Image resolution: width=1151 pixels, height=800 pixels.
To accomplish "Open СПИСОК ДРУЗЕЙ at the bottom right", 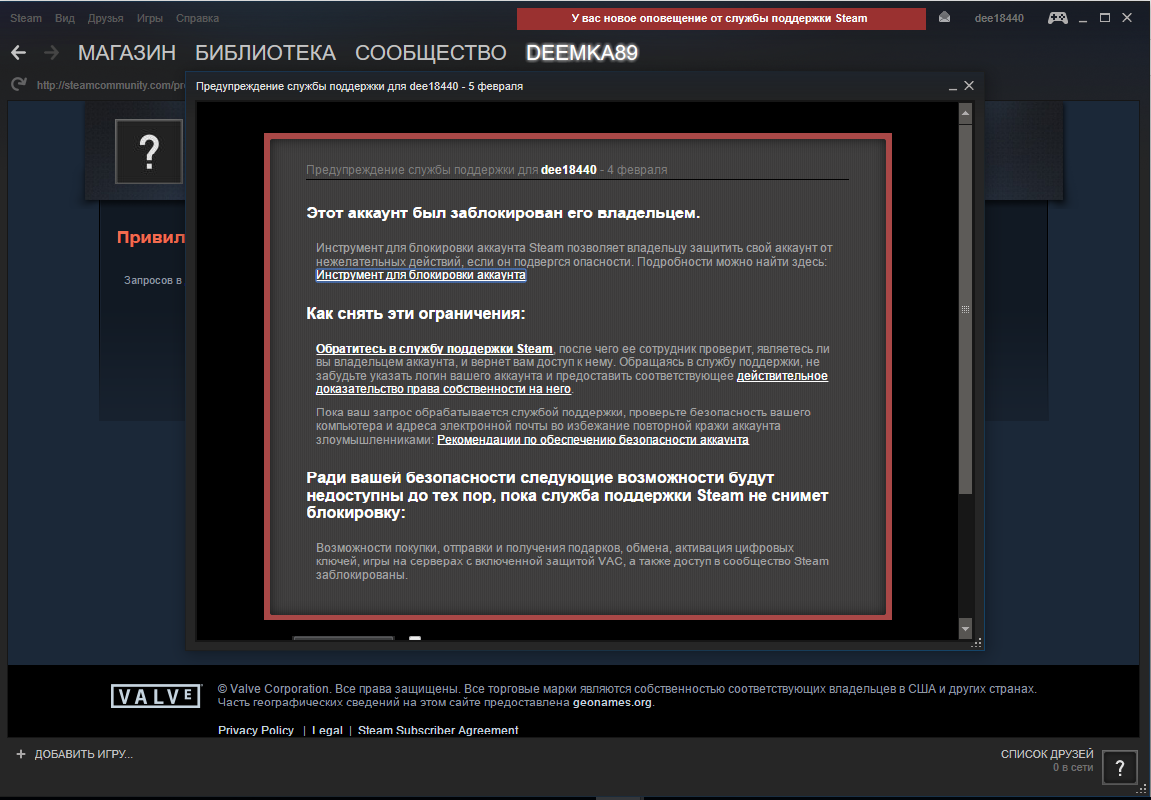I will click(1047, 754).
